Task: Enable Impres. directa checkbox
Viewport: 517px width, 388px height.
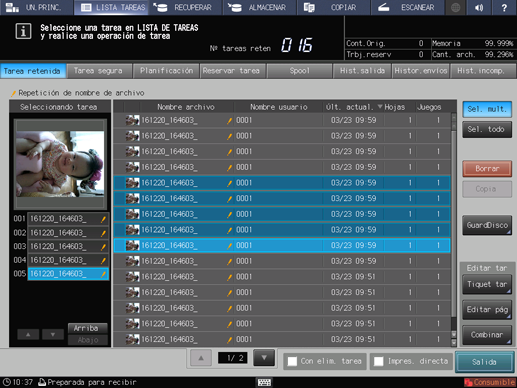Action: coord(379,361)
